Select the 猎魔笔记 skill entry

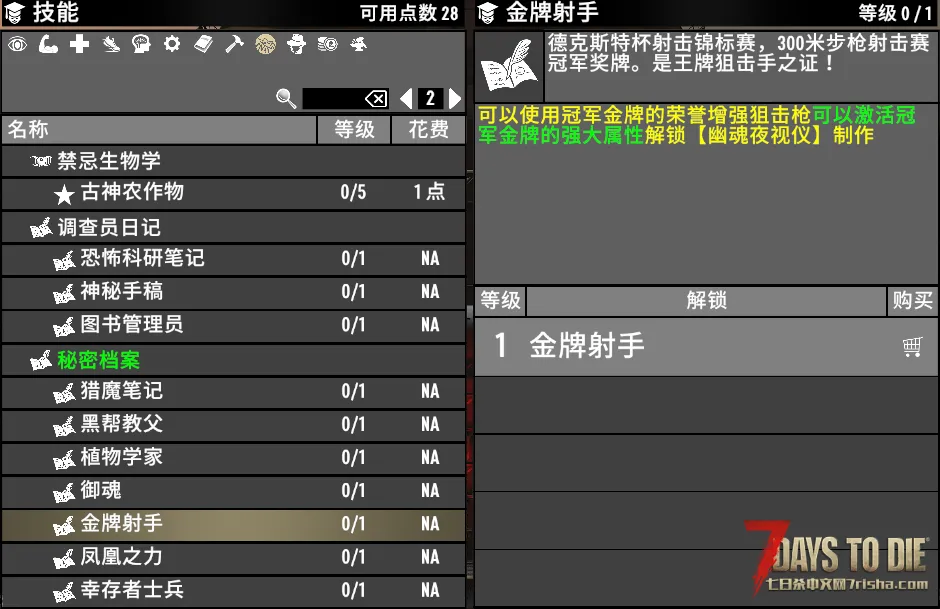(x=233, y=392)
